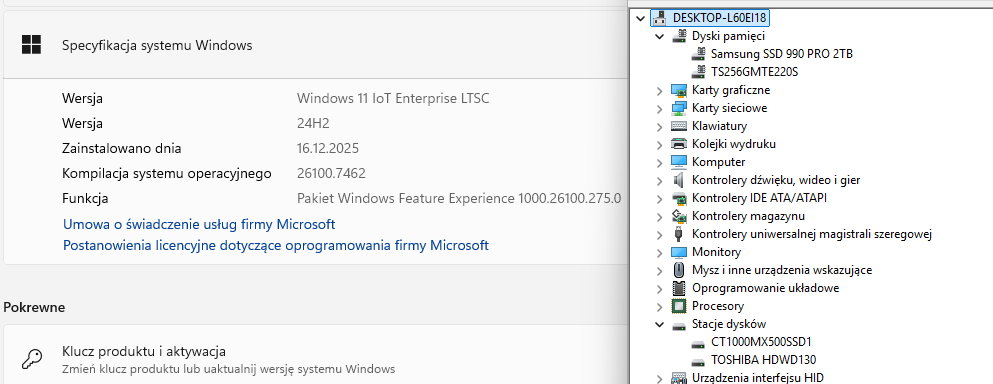Viewport: 993px width, 384px height.
Task: Click the Funkcja label
Action: 85,198
